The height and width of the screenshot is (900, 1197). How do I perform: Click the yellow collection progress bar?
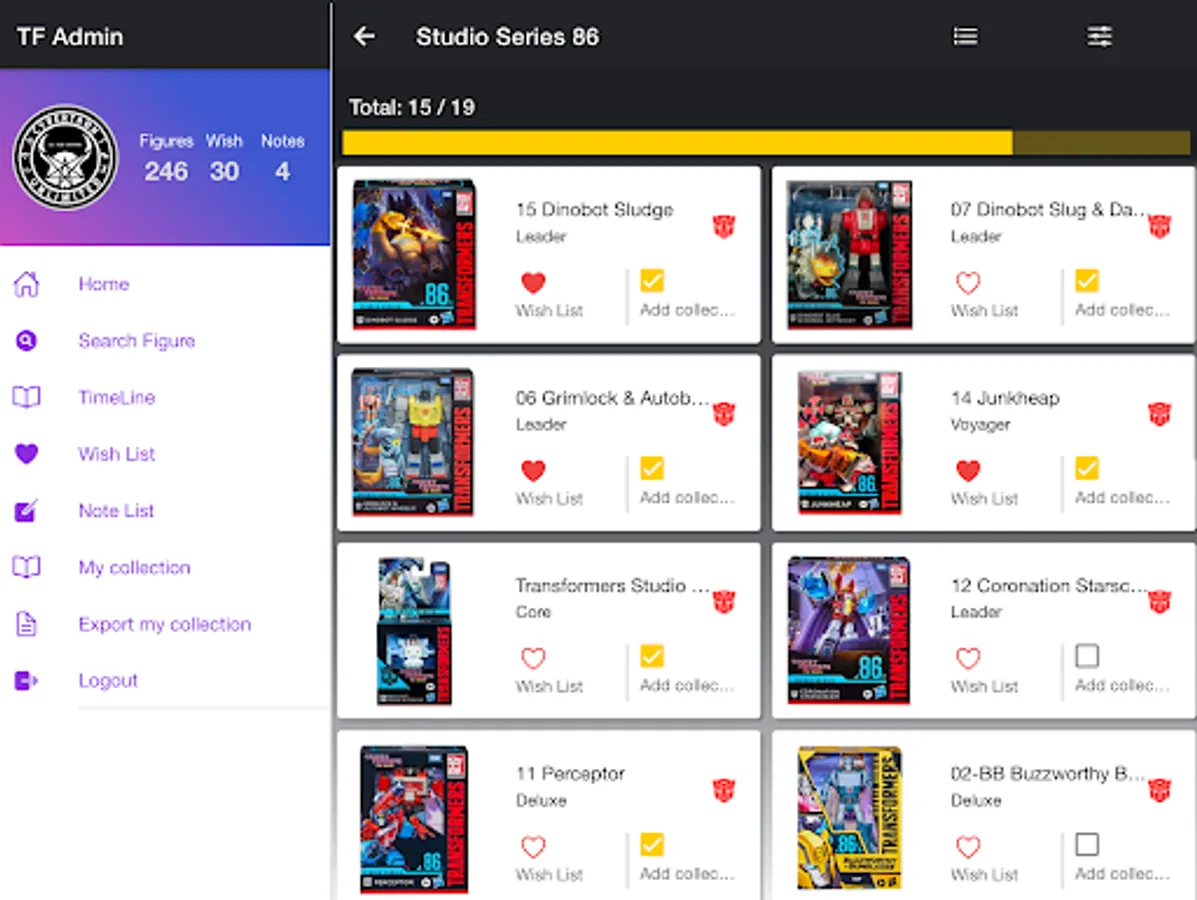(766, 143)
